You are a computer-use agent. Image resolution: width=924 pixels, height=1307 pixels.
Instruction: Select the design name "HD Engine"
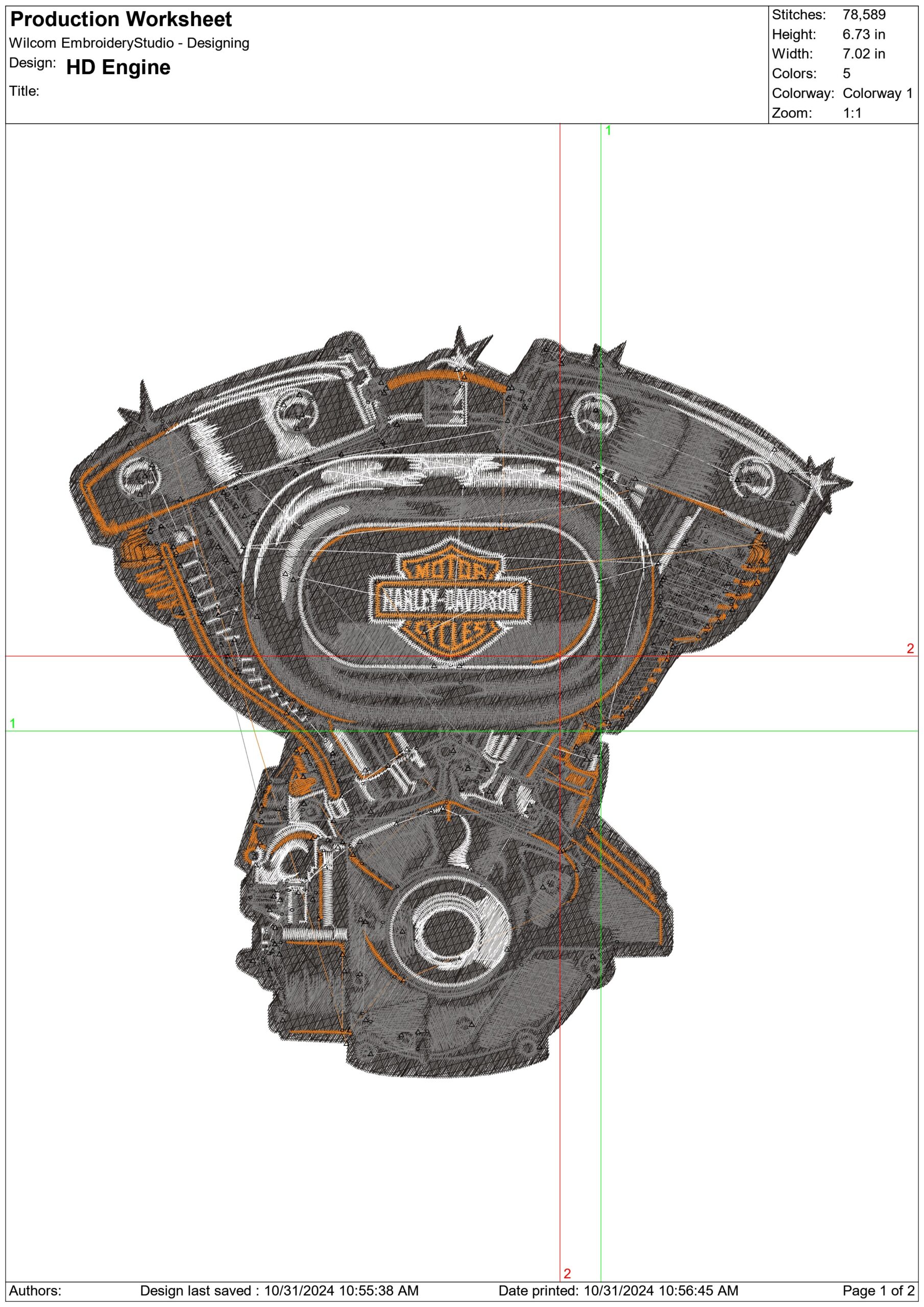118,68
